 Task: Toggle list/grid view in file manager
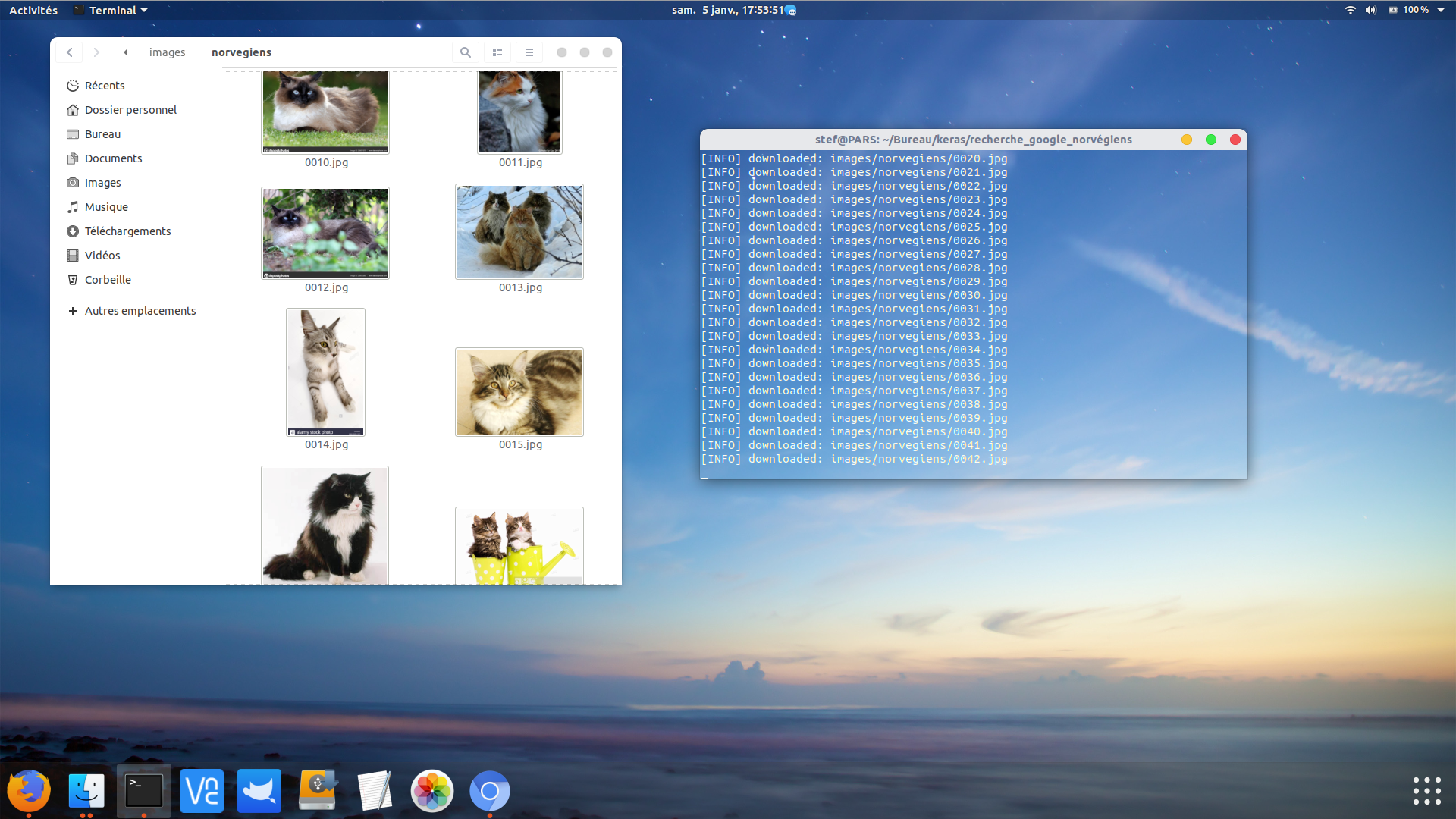coord(497,52)
